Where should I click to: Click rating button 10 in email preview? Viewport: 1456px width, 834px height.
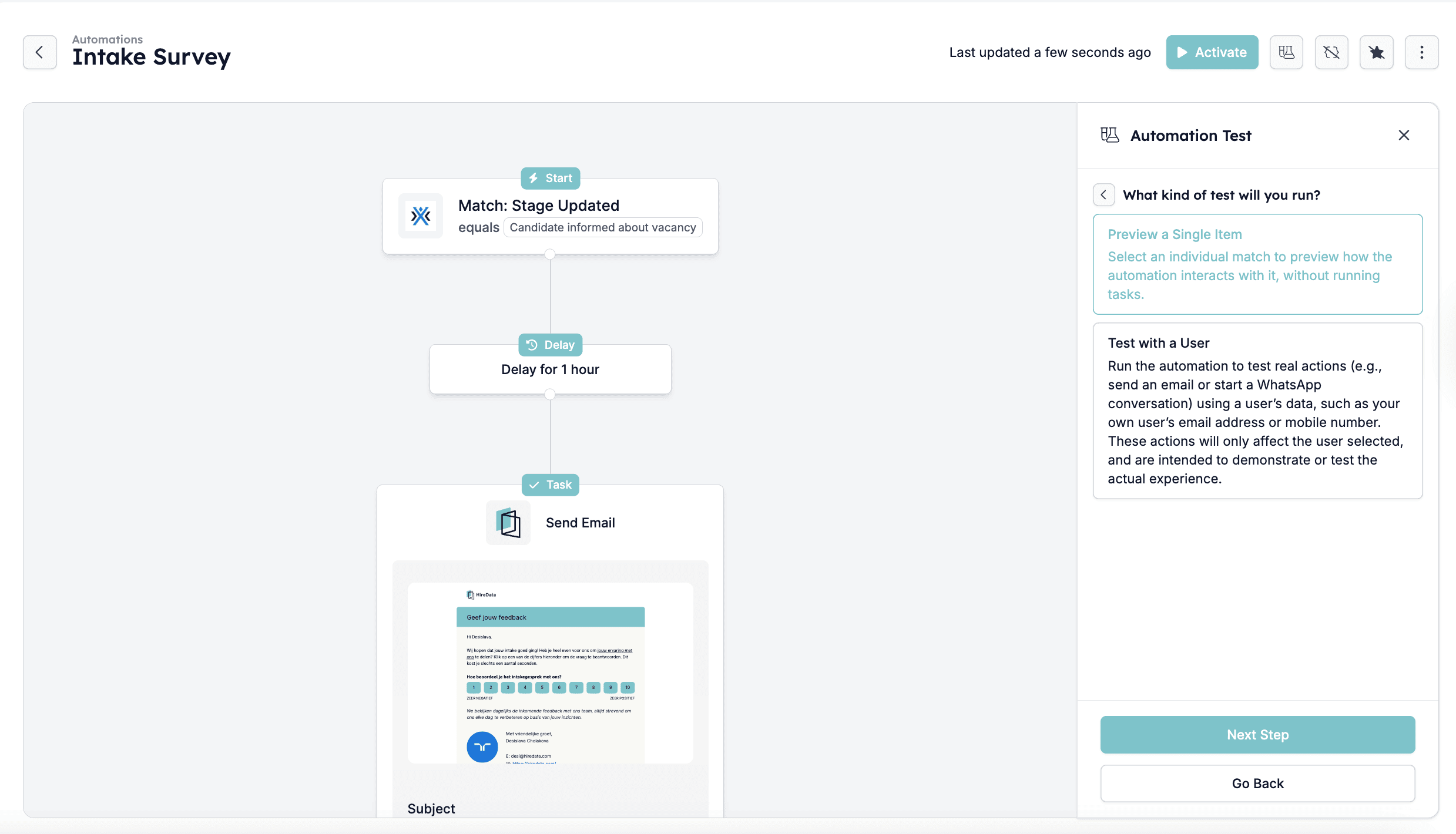pyautogui.click(x=628, y=687)
